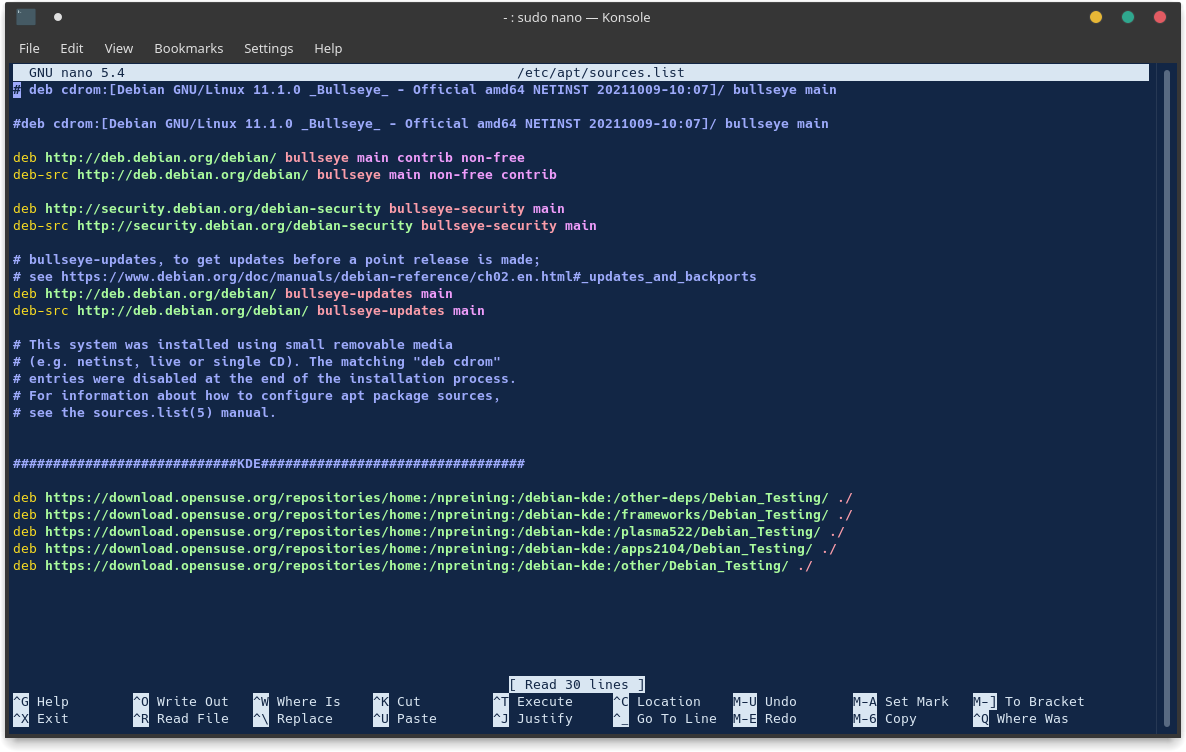Screen dimensions: 1186x752
Task: Click 'bullseye-updates main' on the deb-src line
Action: [x=401, y=311]
